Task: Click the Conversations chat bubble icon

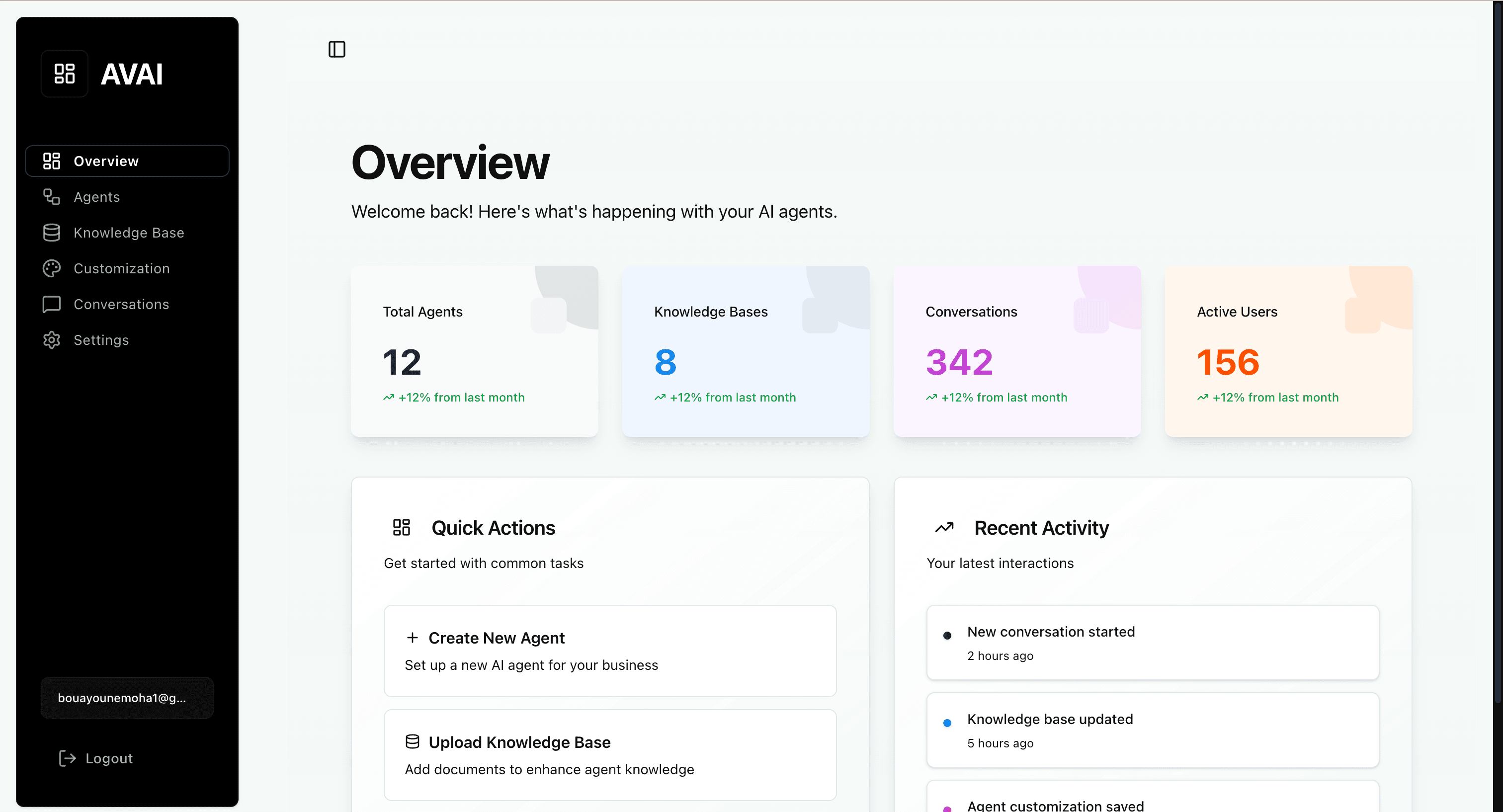Action: tap(51, 304)
